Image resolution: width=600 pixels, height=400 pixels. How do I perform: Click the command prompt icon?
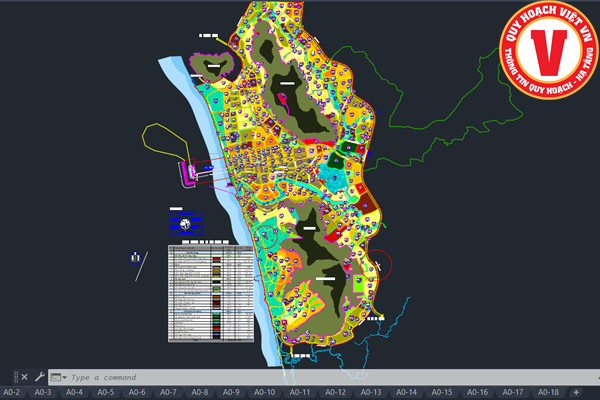(56, 378)
